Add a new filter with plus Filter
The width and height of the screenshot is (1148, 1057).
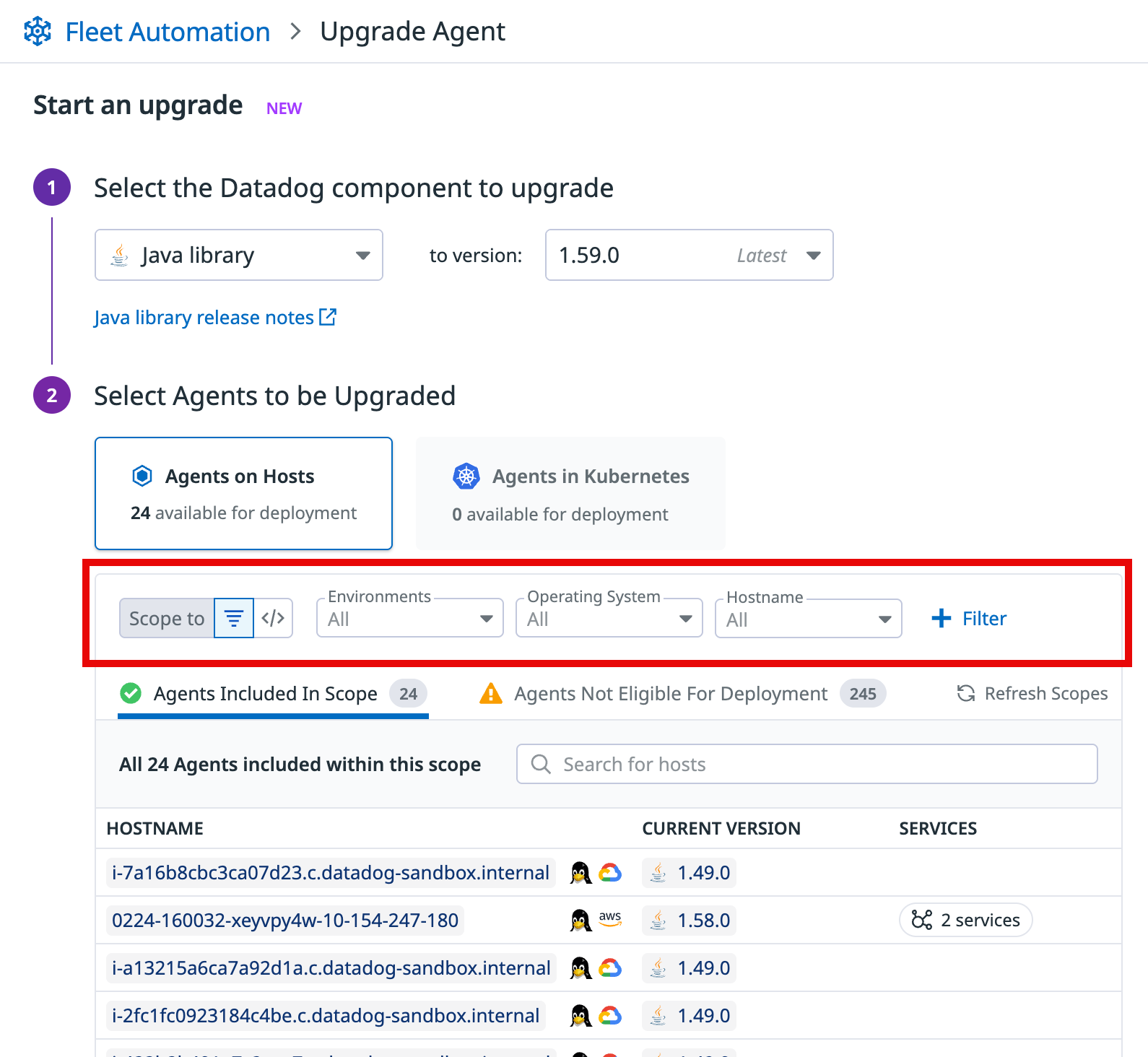[969, 619]
